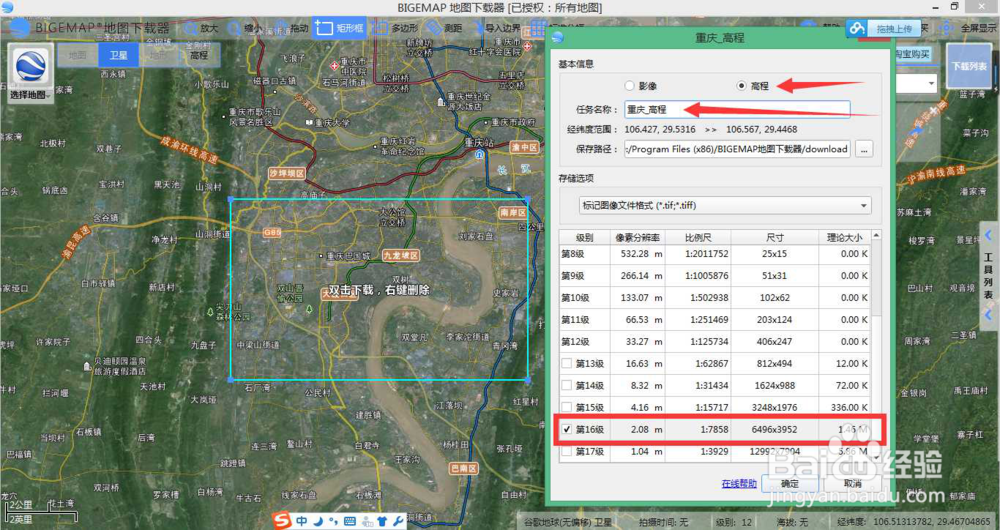This screenshot has height=530, width=1000.
Task: Expand the 选择地图 map chooser dropdown
Action: coord(30,95)
